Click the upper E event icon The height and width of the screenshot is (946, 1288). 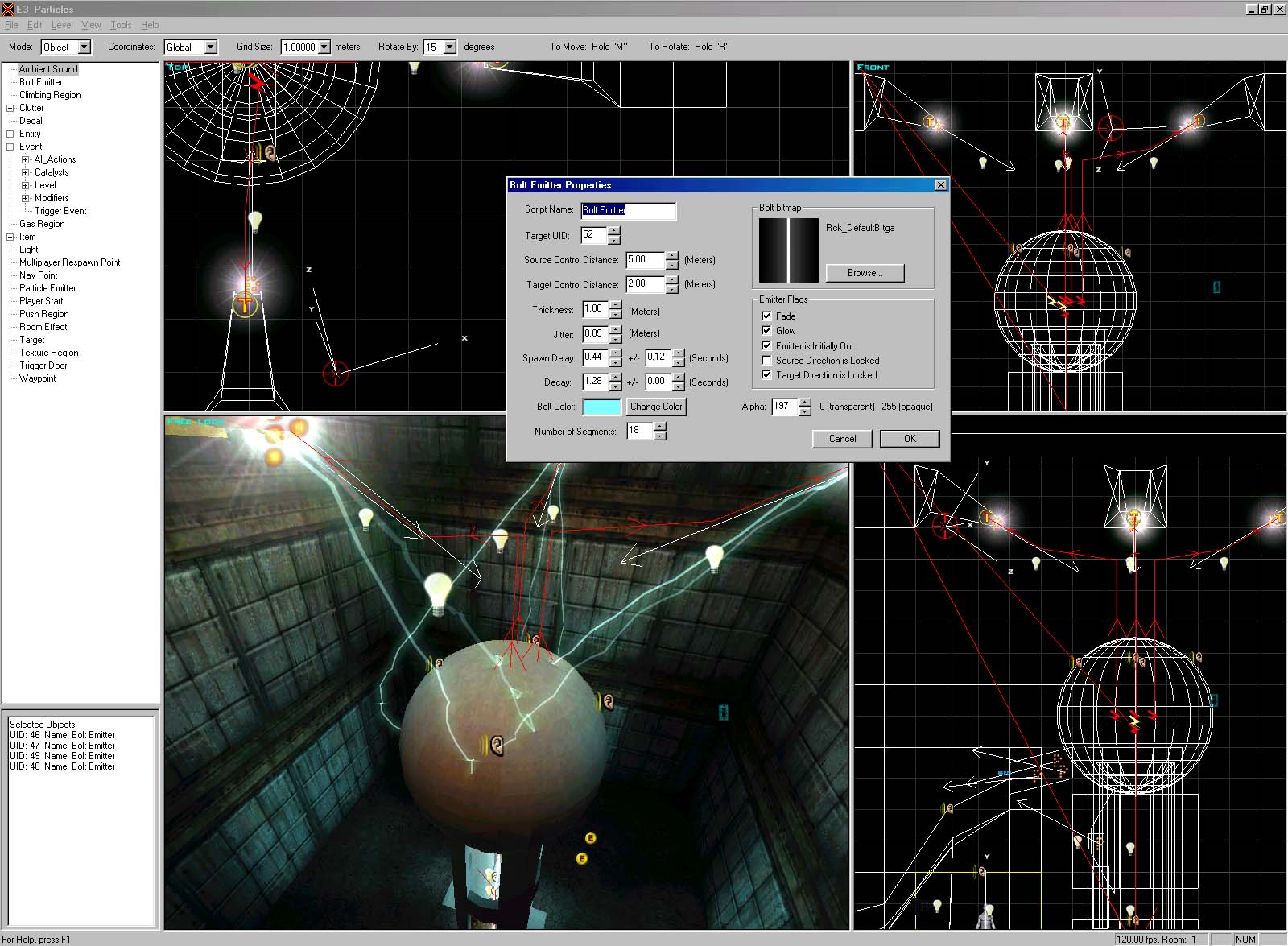[590, 839]
